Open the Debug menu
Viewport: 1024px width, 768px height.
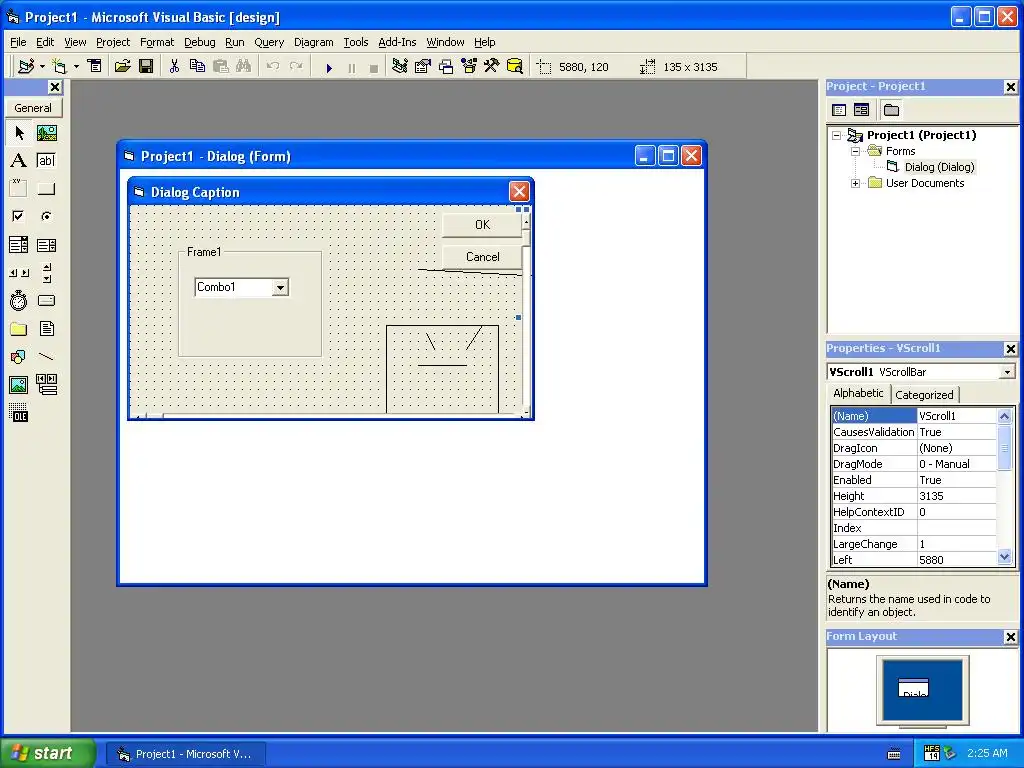pyautogui.click(x=199, y=42)
